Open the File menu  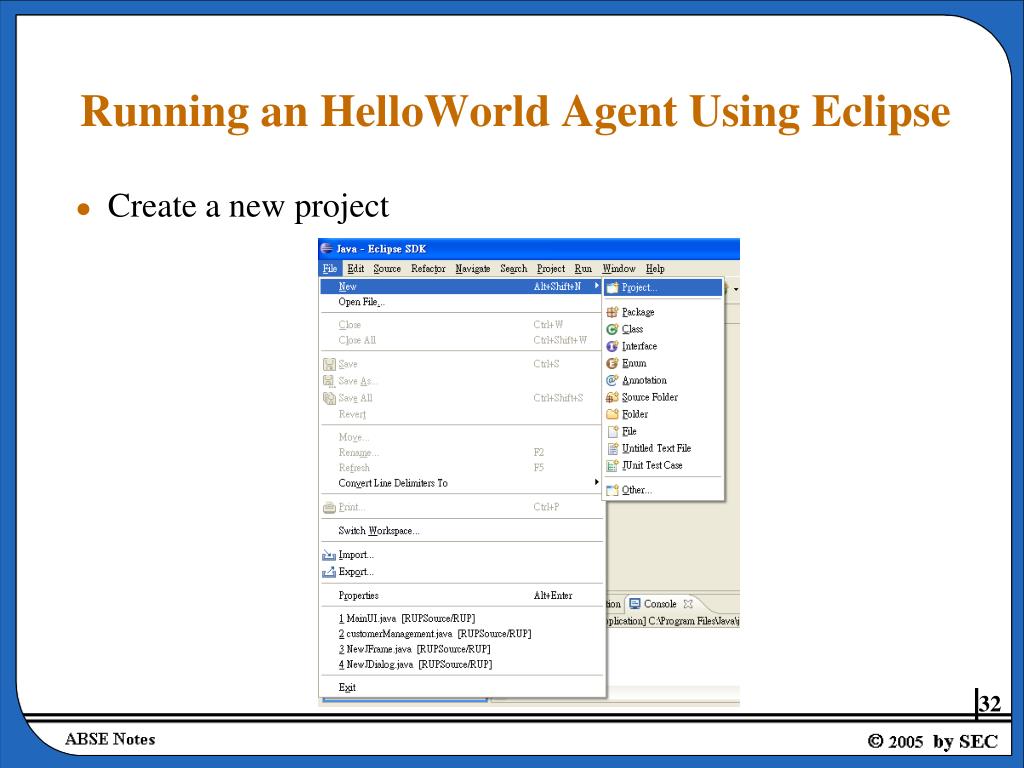[330, 268]
